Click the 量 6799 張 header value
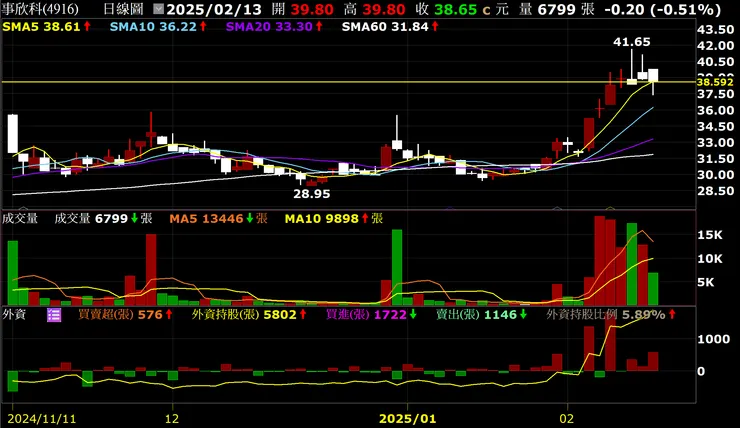This screenshot has width=740, height=428. pos(557,9)
